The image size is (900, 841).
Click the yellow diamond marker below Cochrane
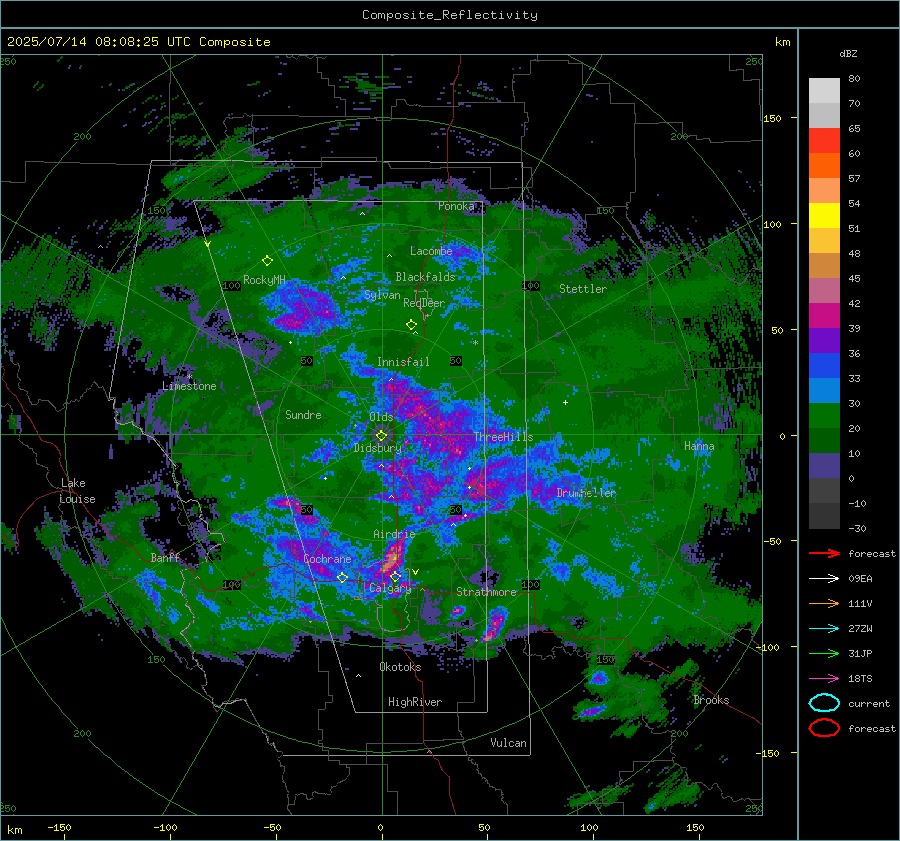click(342, 577)
